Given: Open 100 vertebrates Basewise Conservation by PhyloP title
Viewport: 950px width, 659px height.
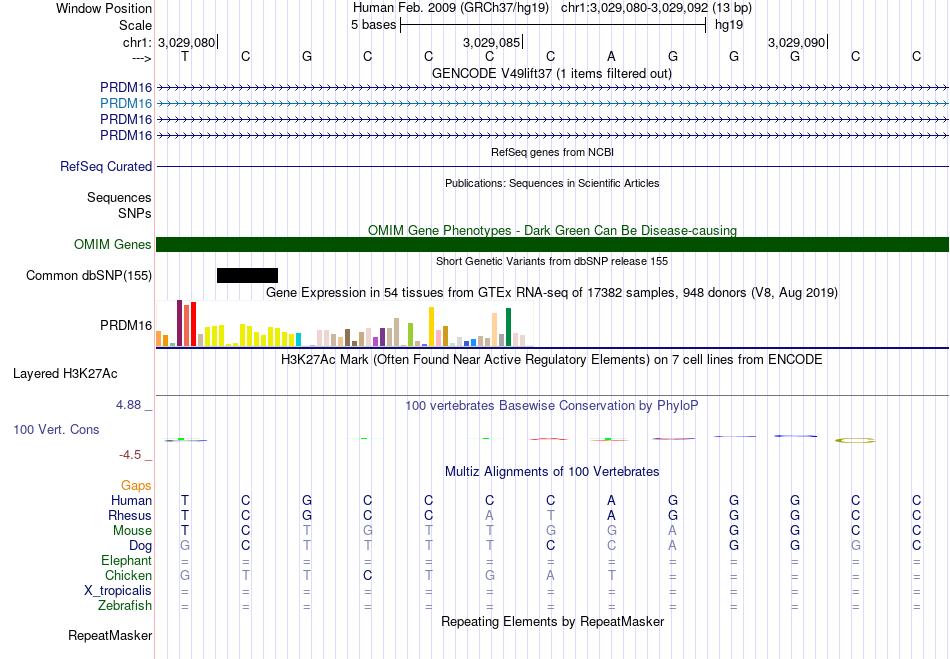Looking at the screenshot, I should pyautogui.click(x=552, y=406).
